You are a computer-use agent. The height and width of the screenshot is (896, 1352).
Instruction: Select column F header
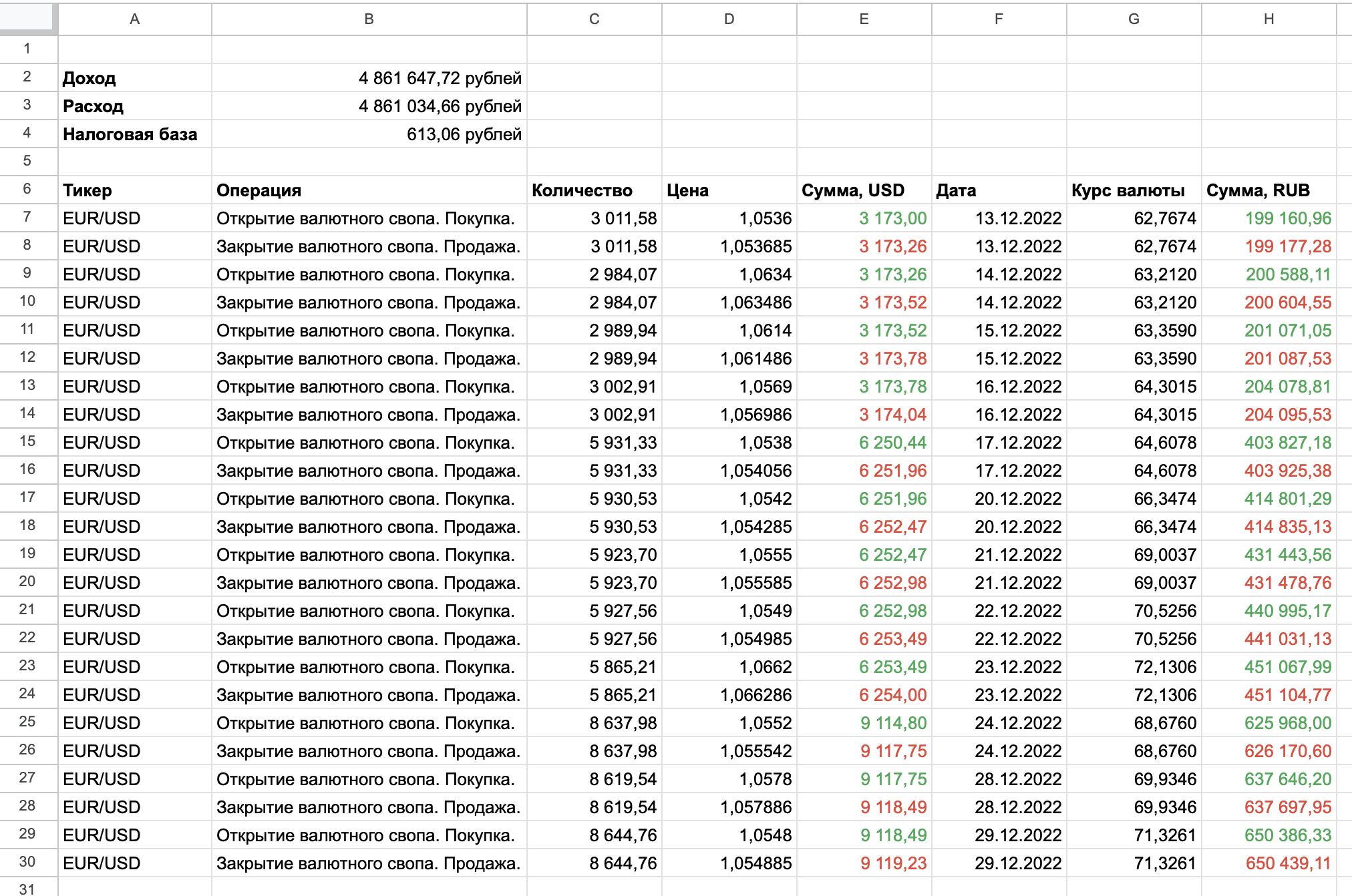coord(999,19)
